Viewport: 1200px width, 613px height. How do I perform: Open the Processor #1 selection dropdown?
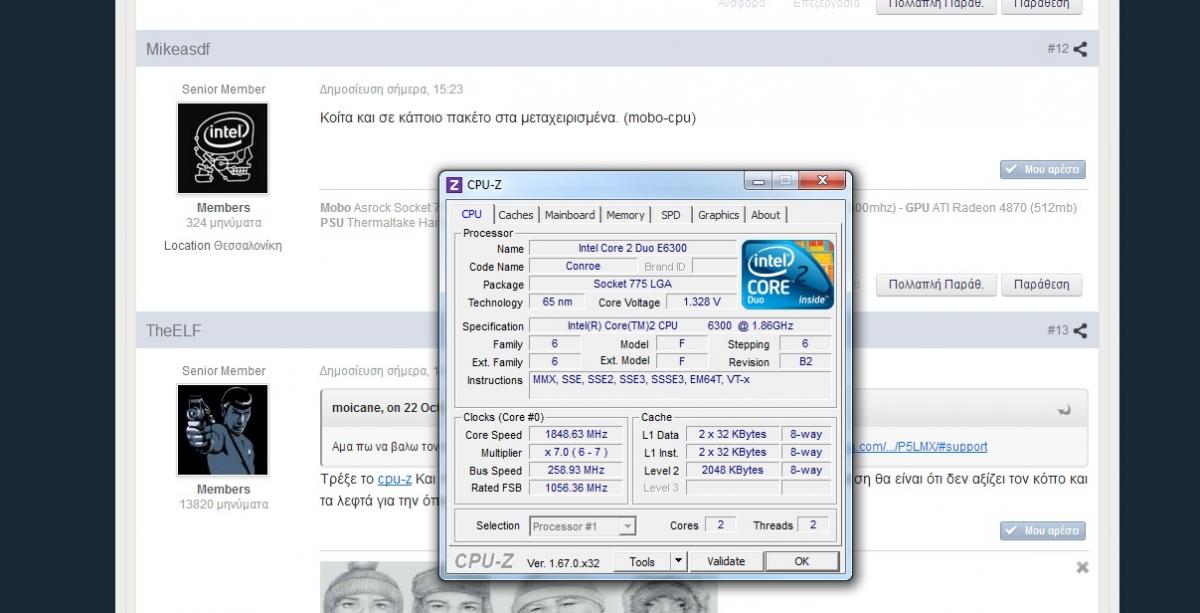(583, 526)
